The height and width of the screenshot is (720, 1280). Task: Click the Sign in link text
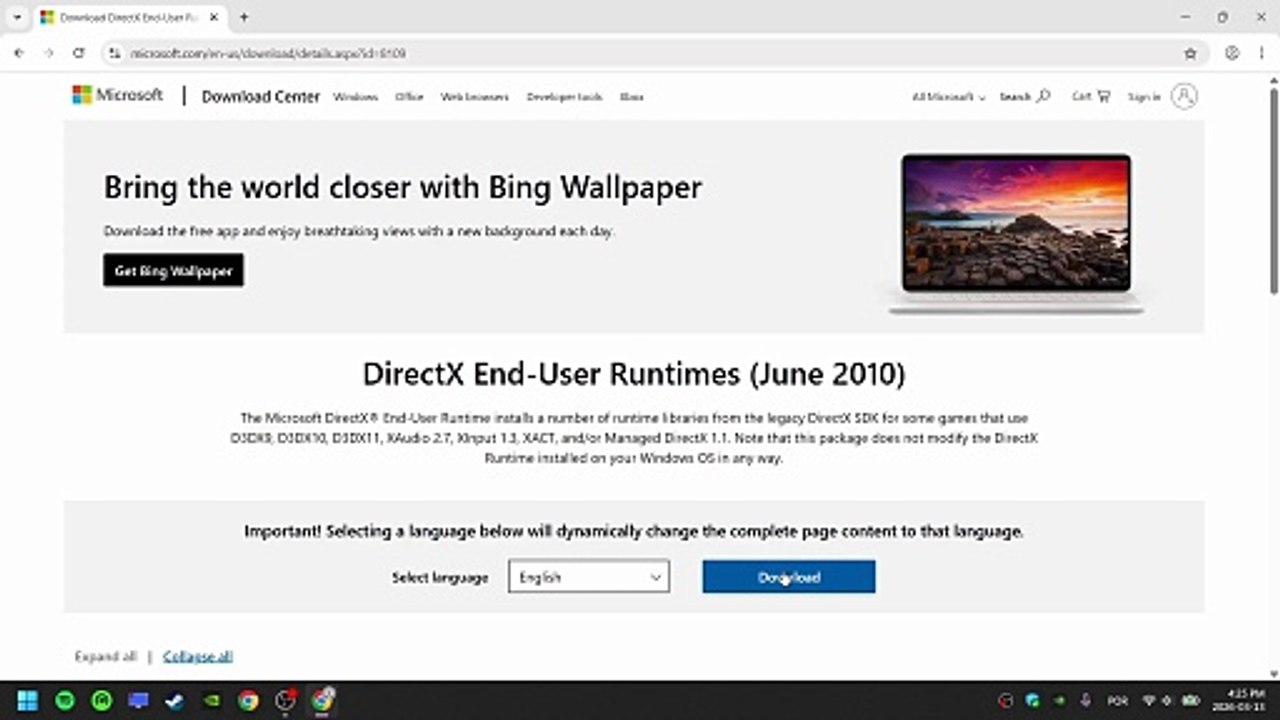1144,97
